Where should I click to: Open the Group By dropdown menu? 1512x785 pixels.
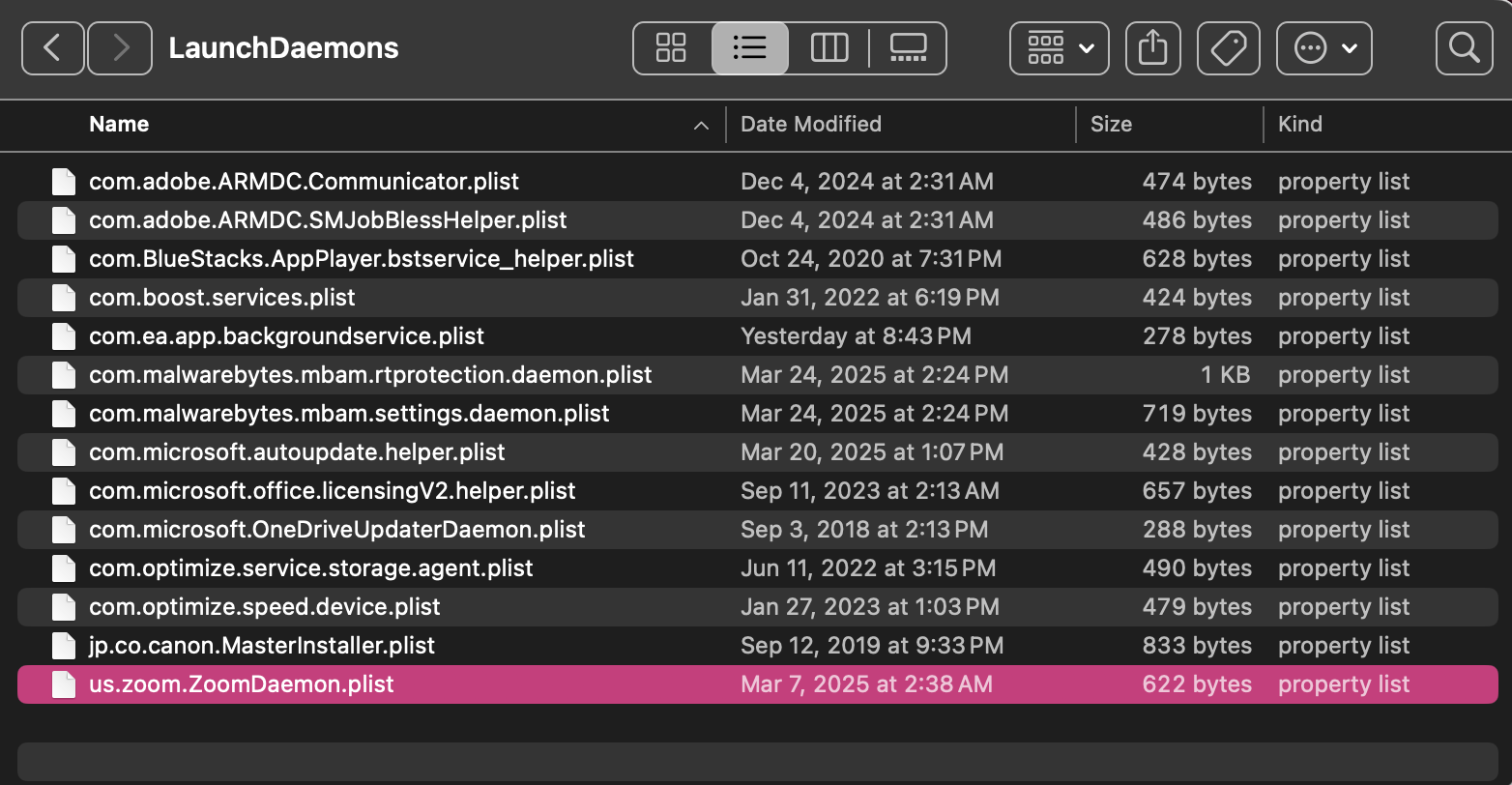tap(1060, 47)
